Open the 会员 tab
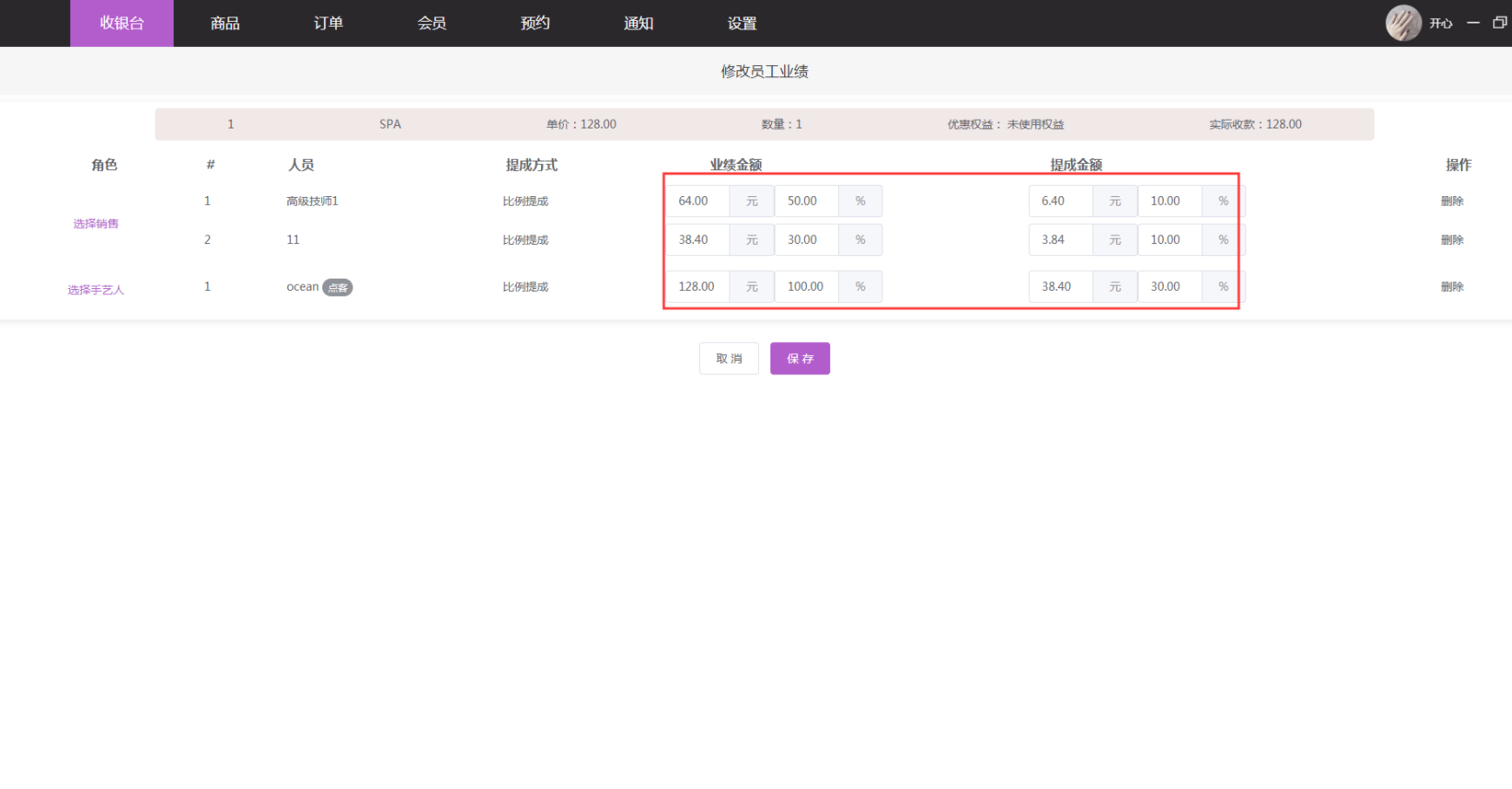The image size is (1512, 789). point(432,23)
